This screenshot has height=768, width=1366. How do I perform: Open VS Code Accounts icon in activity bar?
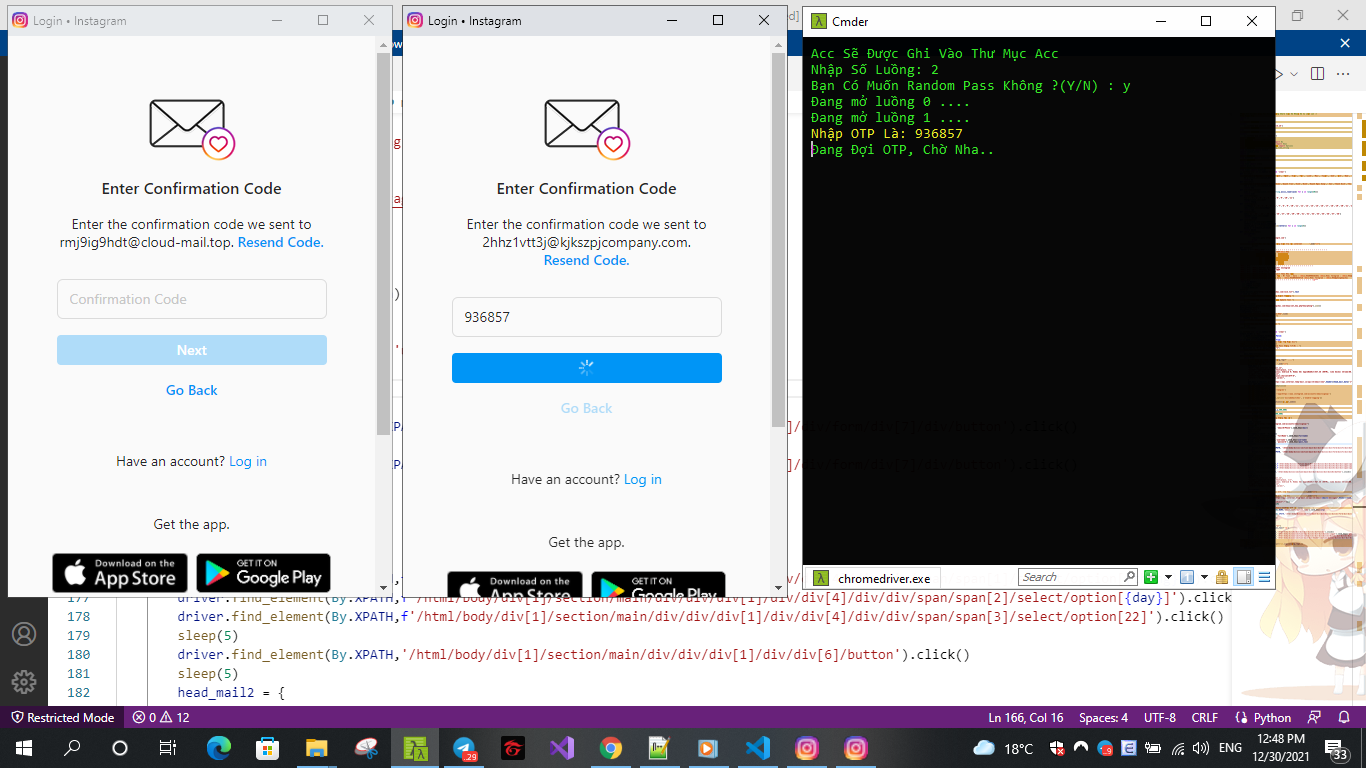click(x=24, y=634)
